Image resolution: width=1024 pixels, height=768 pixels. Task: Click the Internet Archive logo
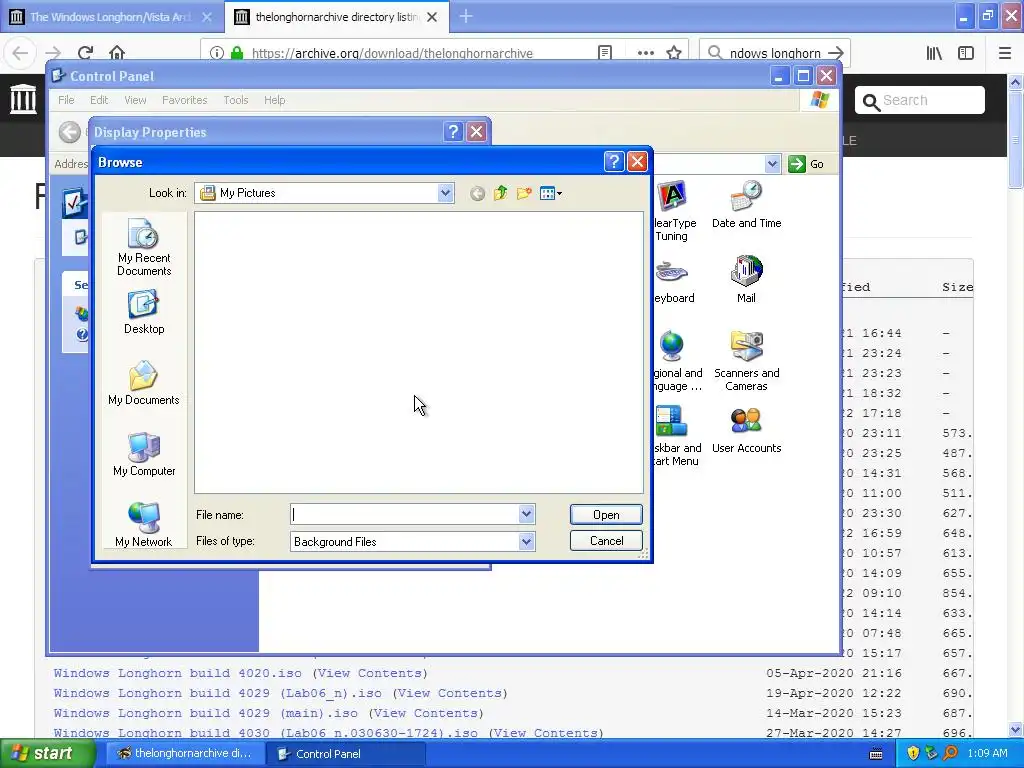click(23, 99)
